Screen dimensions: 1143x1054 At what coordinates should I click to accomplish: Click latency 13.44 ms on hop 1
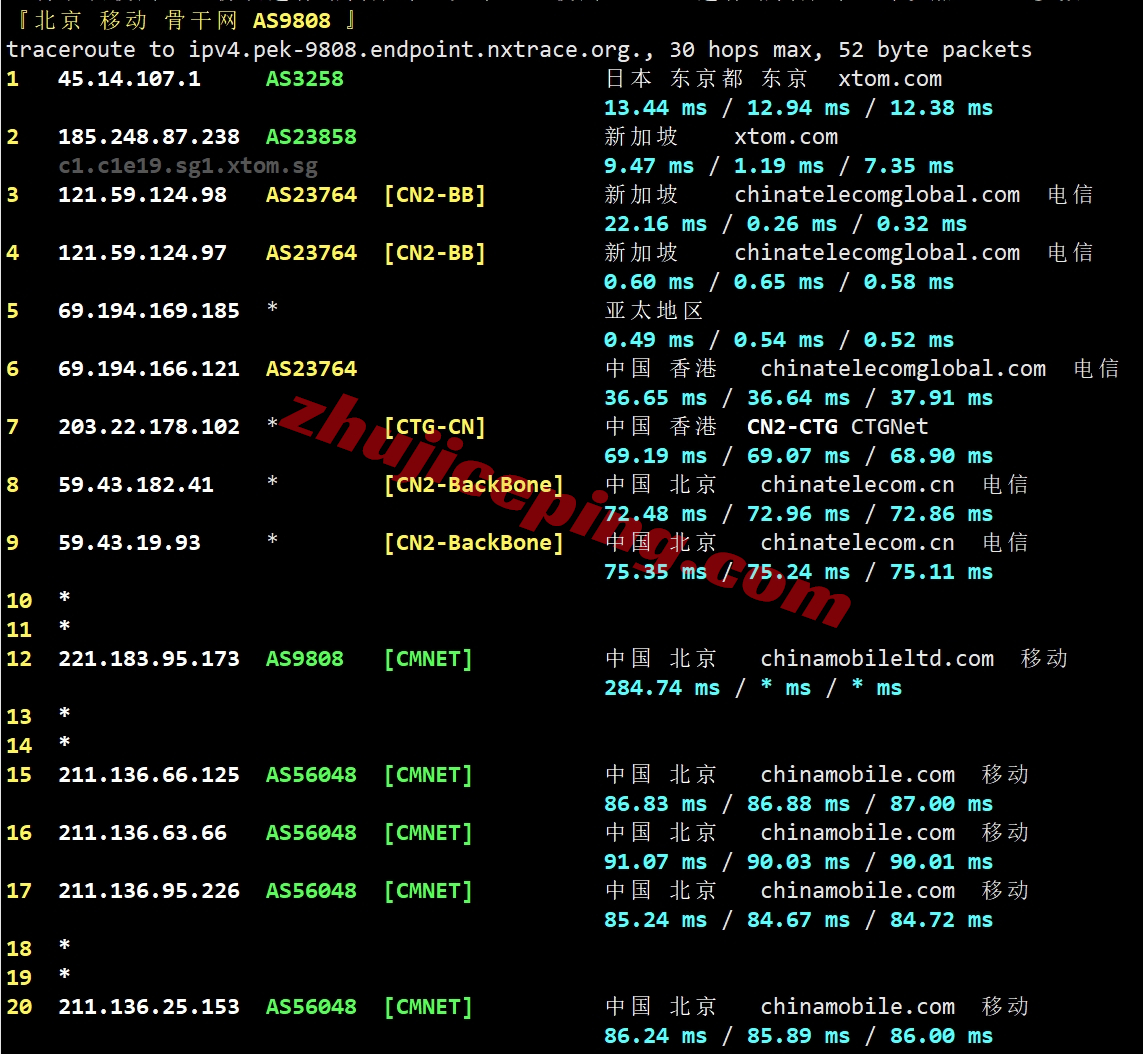tap(655, 108)
